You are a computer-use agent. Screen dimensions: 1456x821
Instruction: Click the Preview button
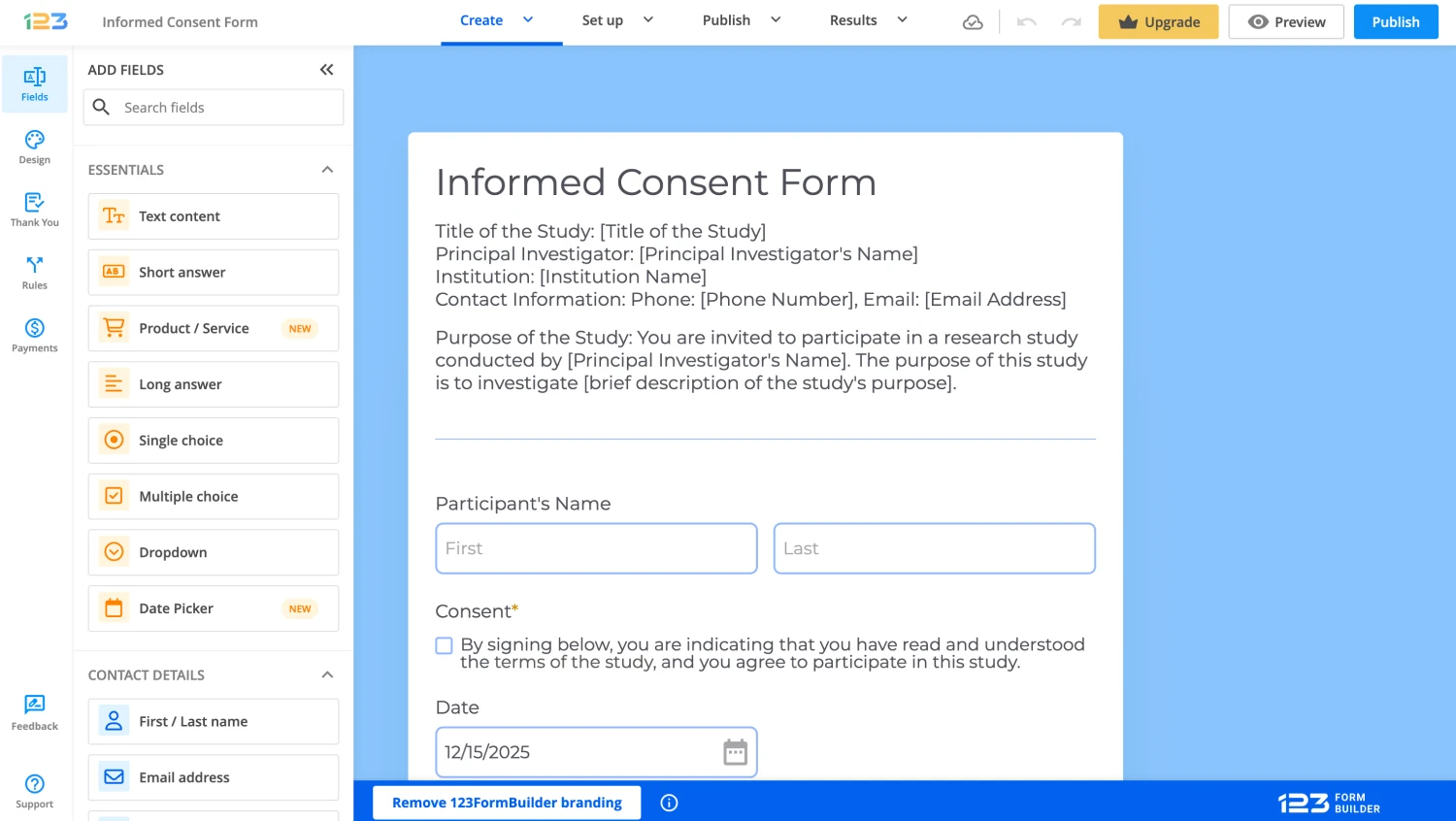tap(1286, 22)
